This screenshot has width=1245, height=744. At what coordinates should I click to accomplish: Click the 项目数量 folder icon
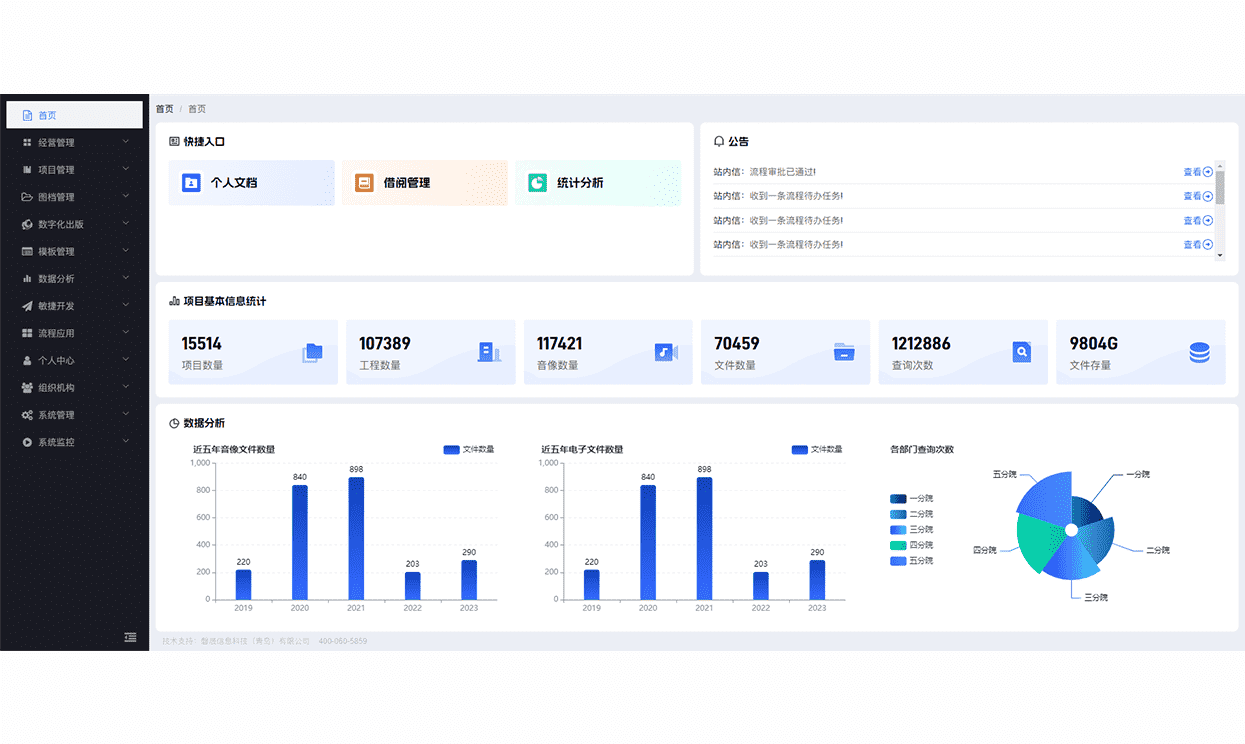(x=312, y=352)
